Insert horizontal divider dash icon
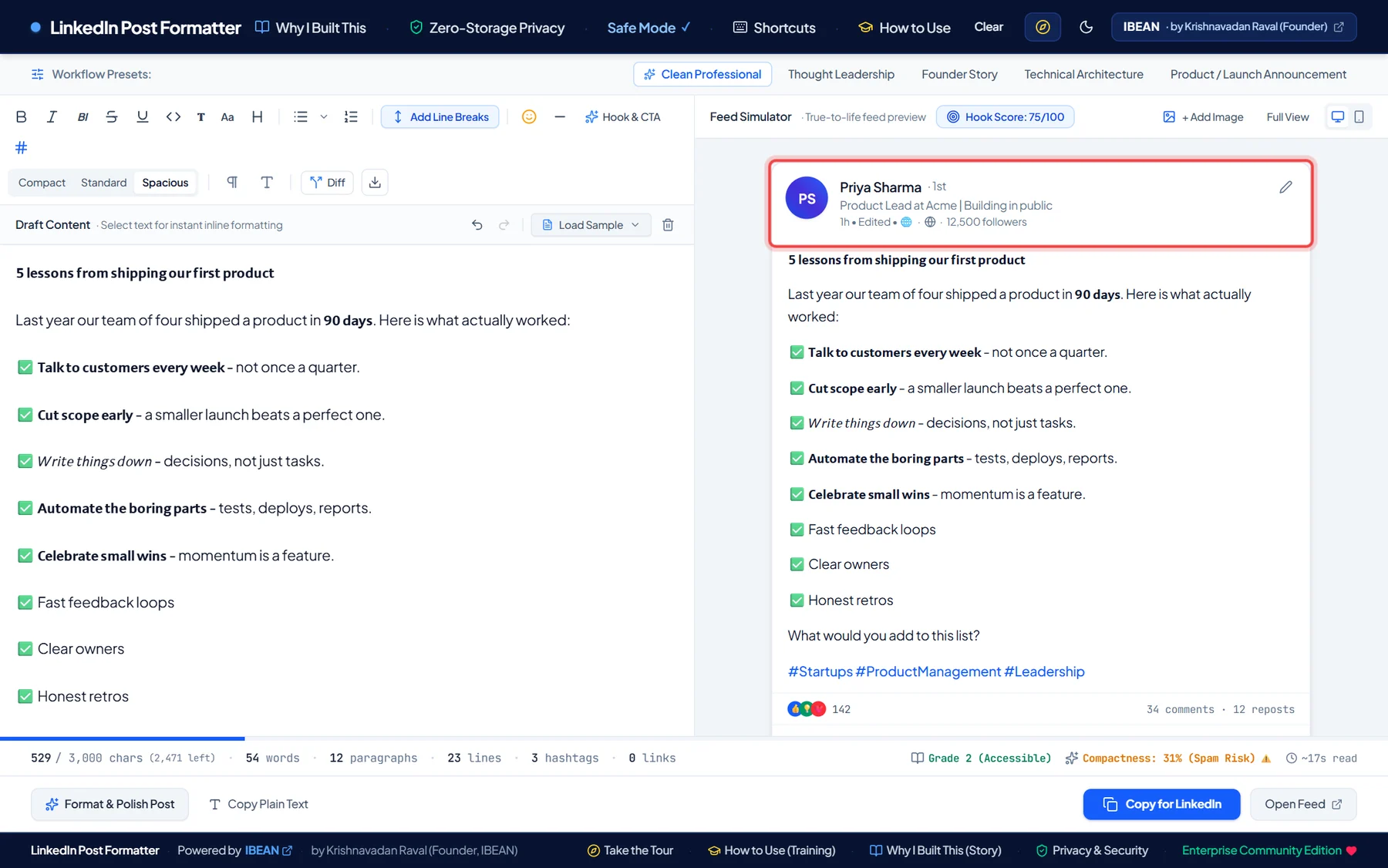This screenshot has width=1388, height=868. pos(560,117)
